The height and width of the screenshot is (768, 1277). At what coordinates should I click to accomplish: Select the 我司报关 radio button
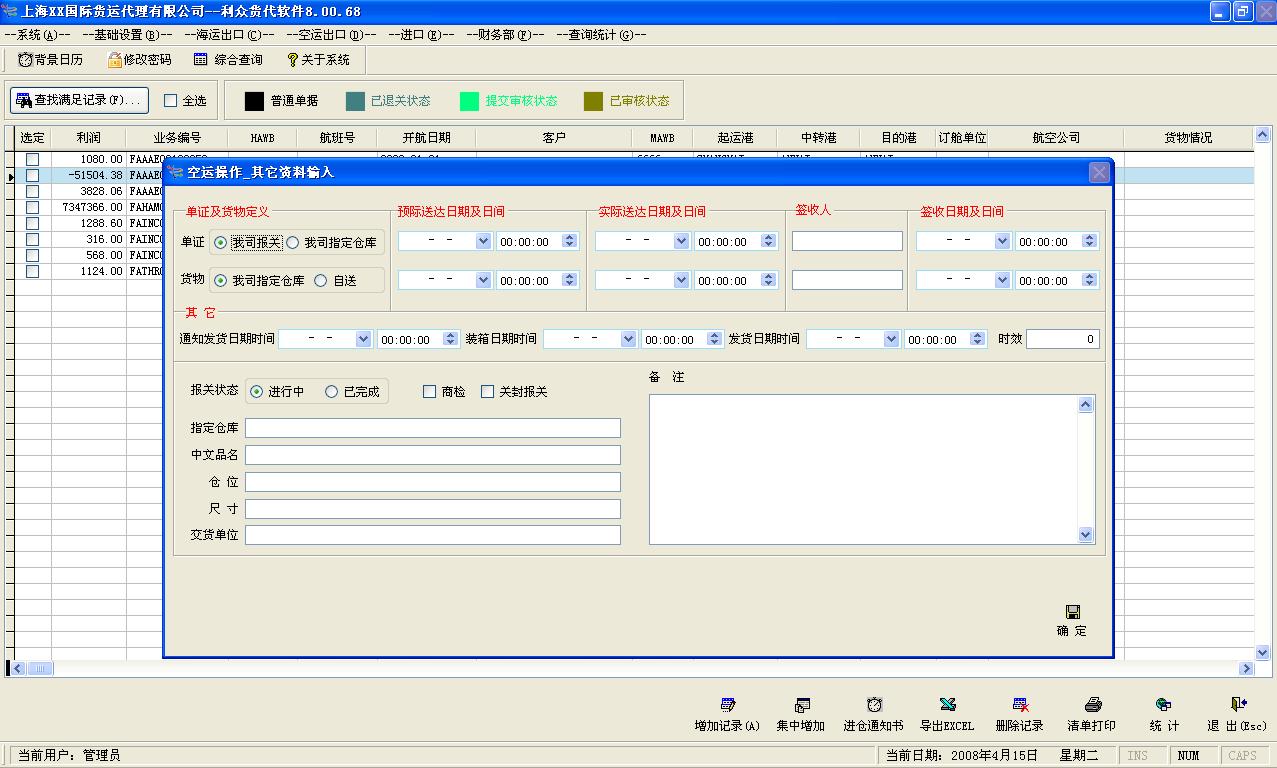[220, 242]
